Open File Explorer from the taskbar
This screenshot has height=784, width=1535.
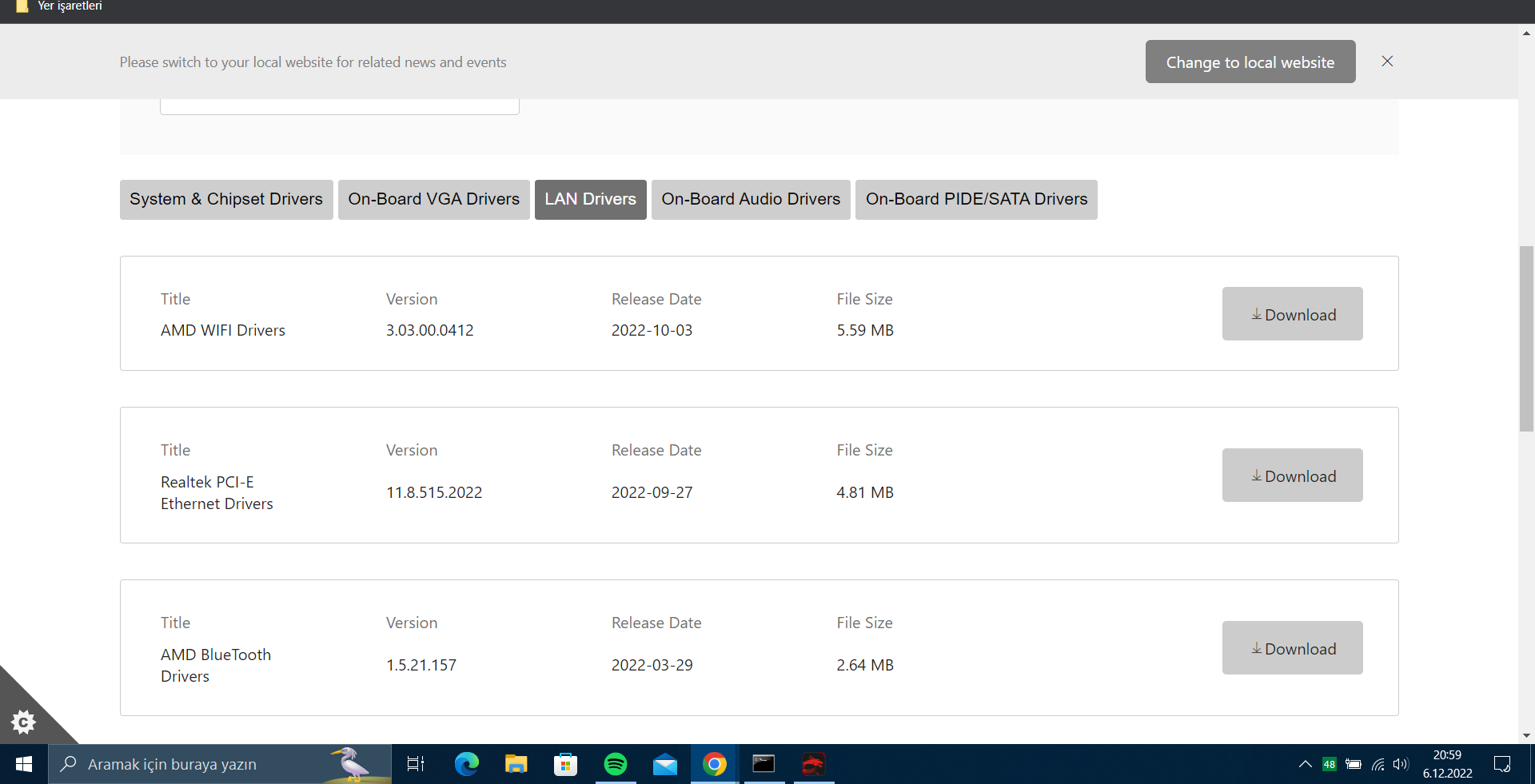click(x=516, y=764)
